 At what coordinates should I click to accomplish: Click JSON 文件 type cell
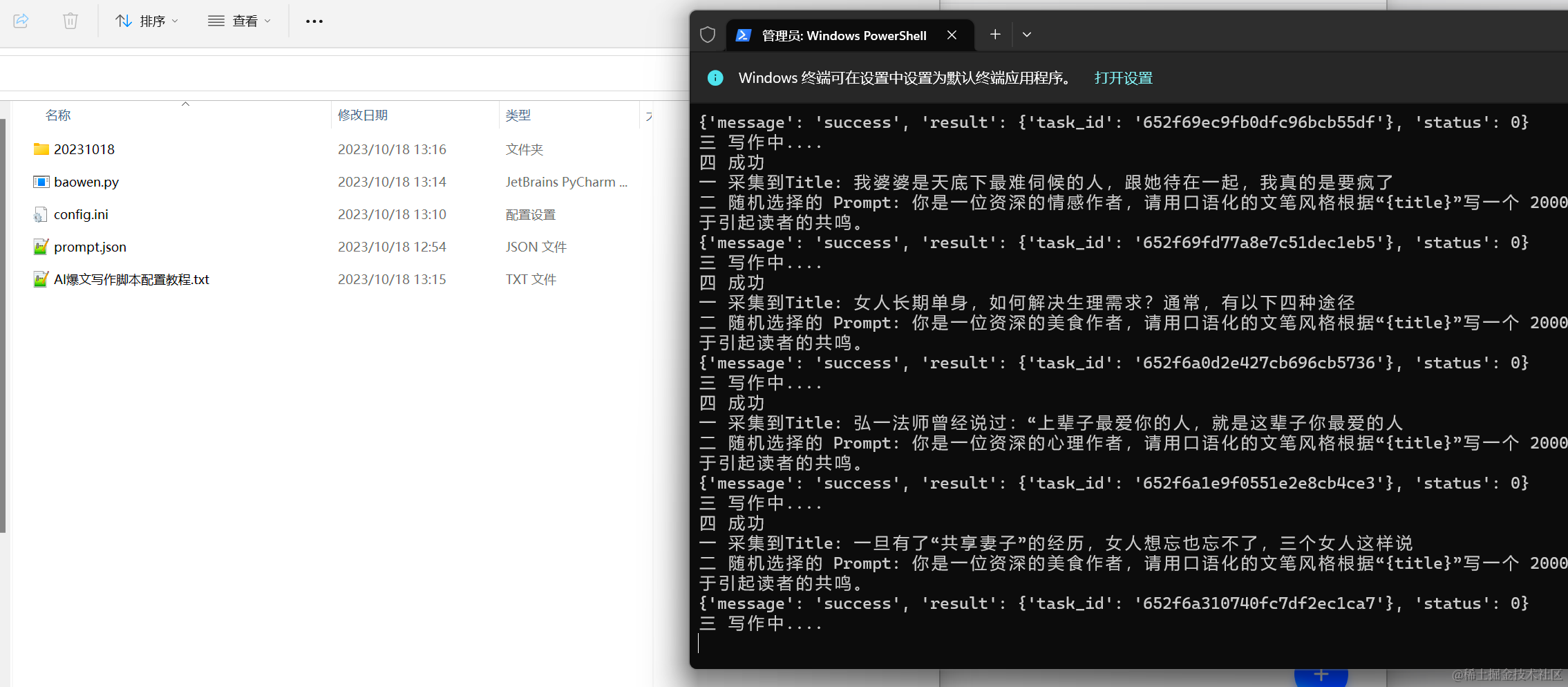(536, 247)
